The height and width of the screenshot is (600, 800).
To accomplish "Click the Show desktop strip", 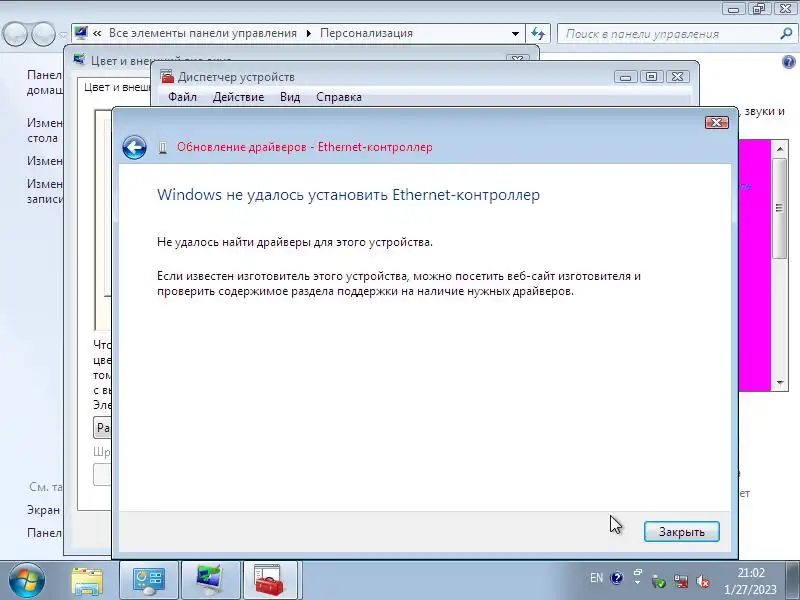I will 793,581.
